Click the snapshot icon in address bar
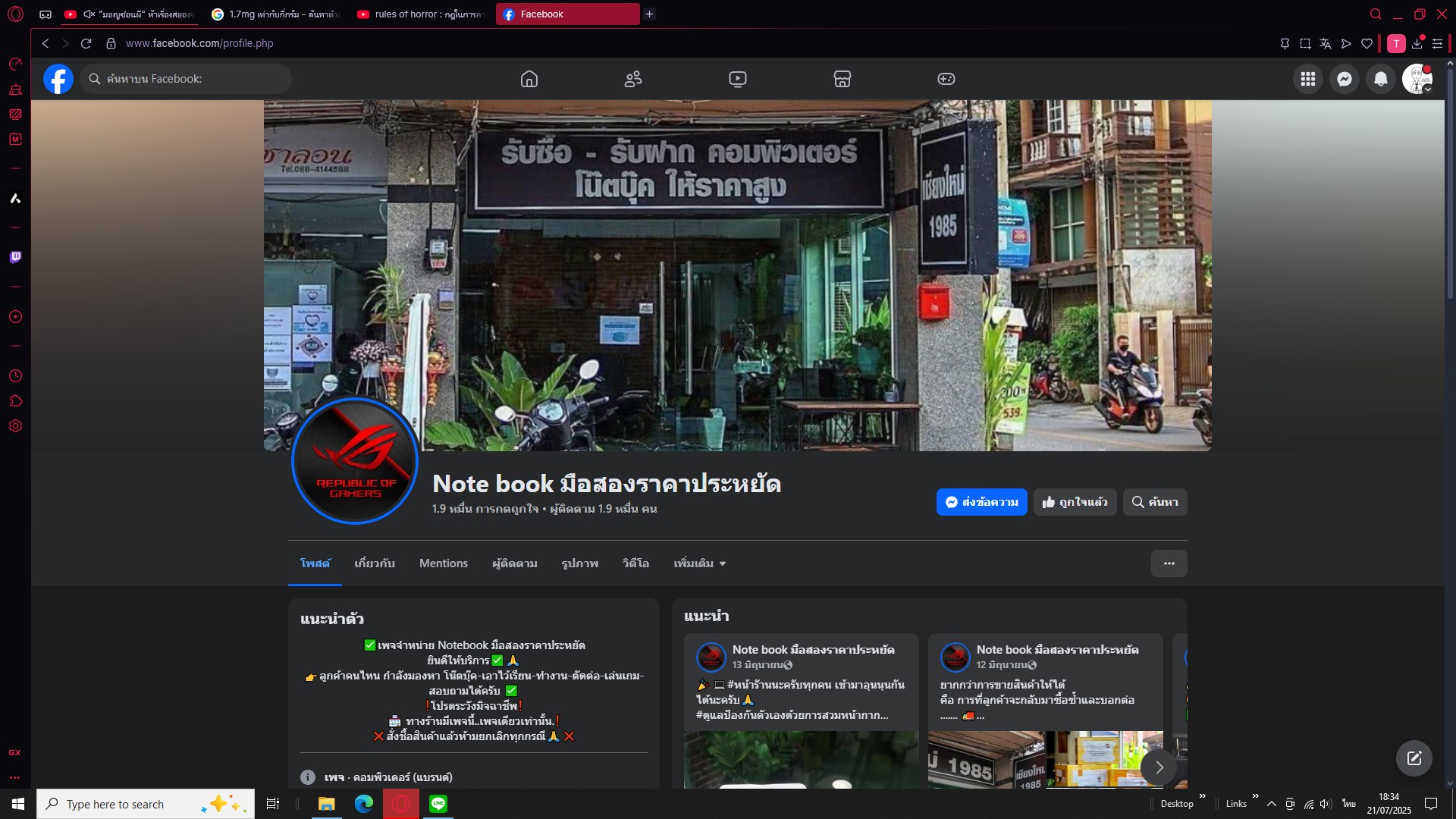Viewport: 1456px width, 819px height. [x=1305, y=43]
